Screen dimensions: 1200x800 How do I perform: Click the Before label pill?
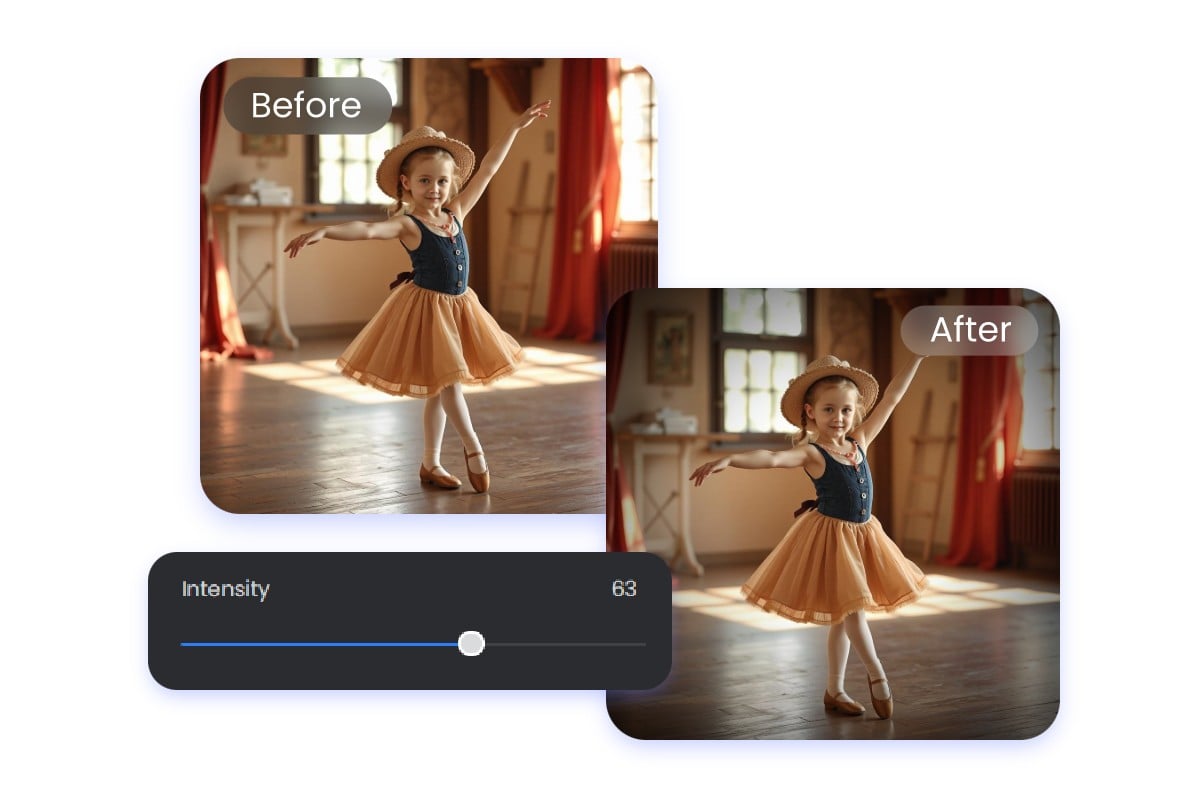click(306, 105)
